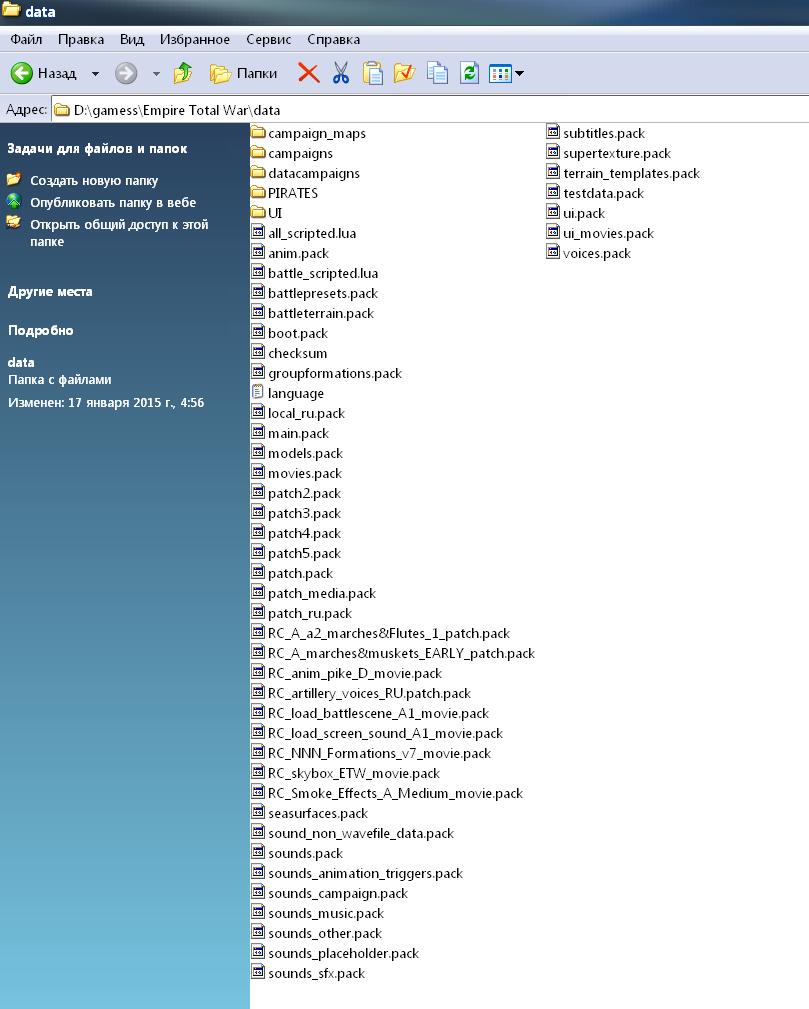Select RC_Smoke_Effects_A_Medium_movie.pack file
The image size is (809, 1009).
(395, 793)
